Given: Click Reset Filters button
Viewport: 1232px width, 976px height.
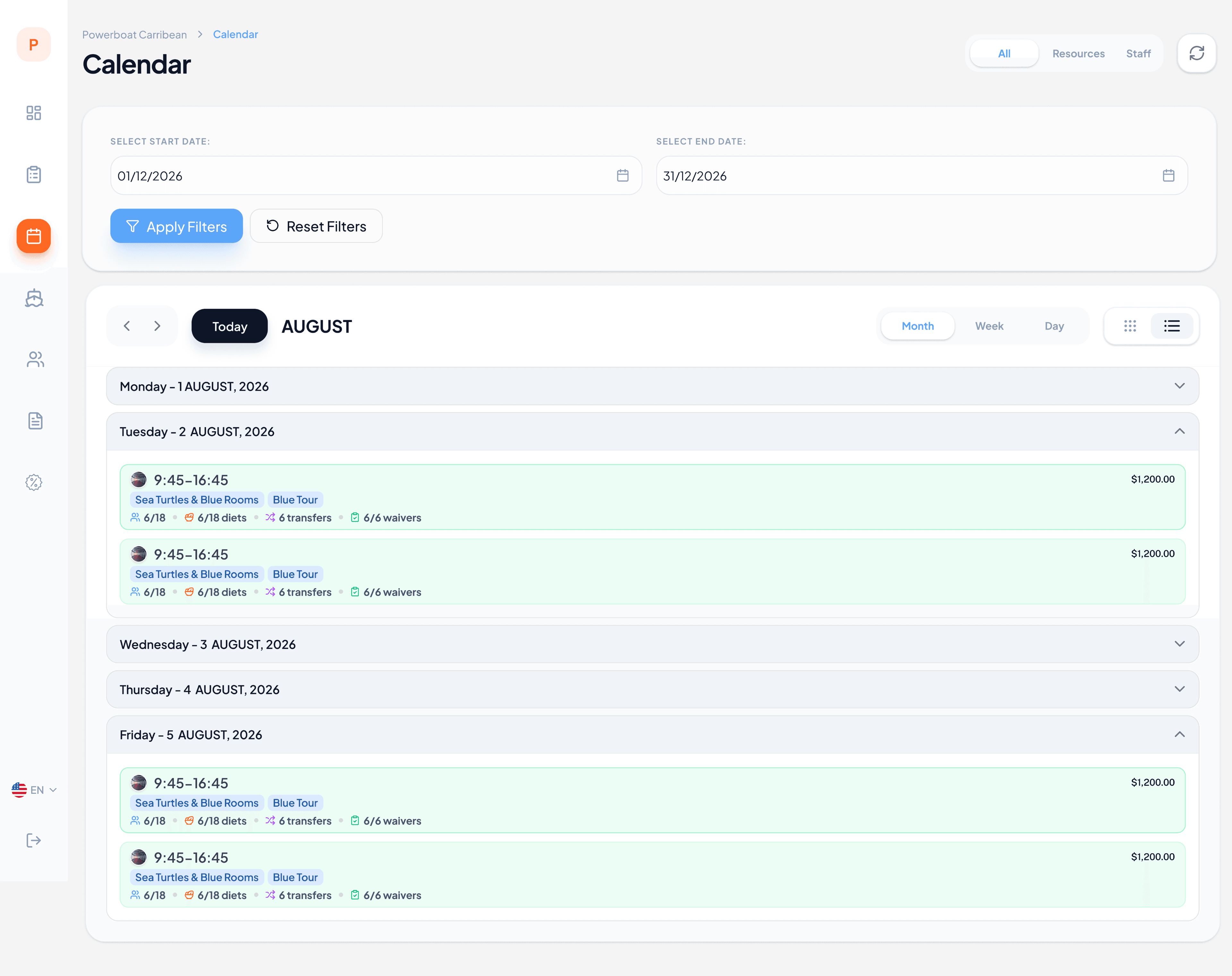Looking at the screenshot, I should pos(316,225).
